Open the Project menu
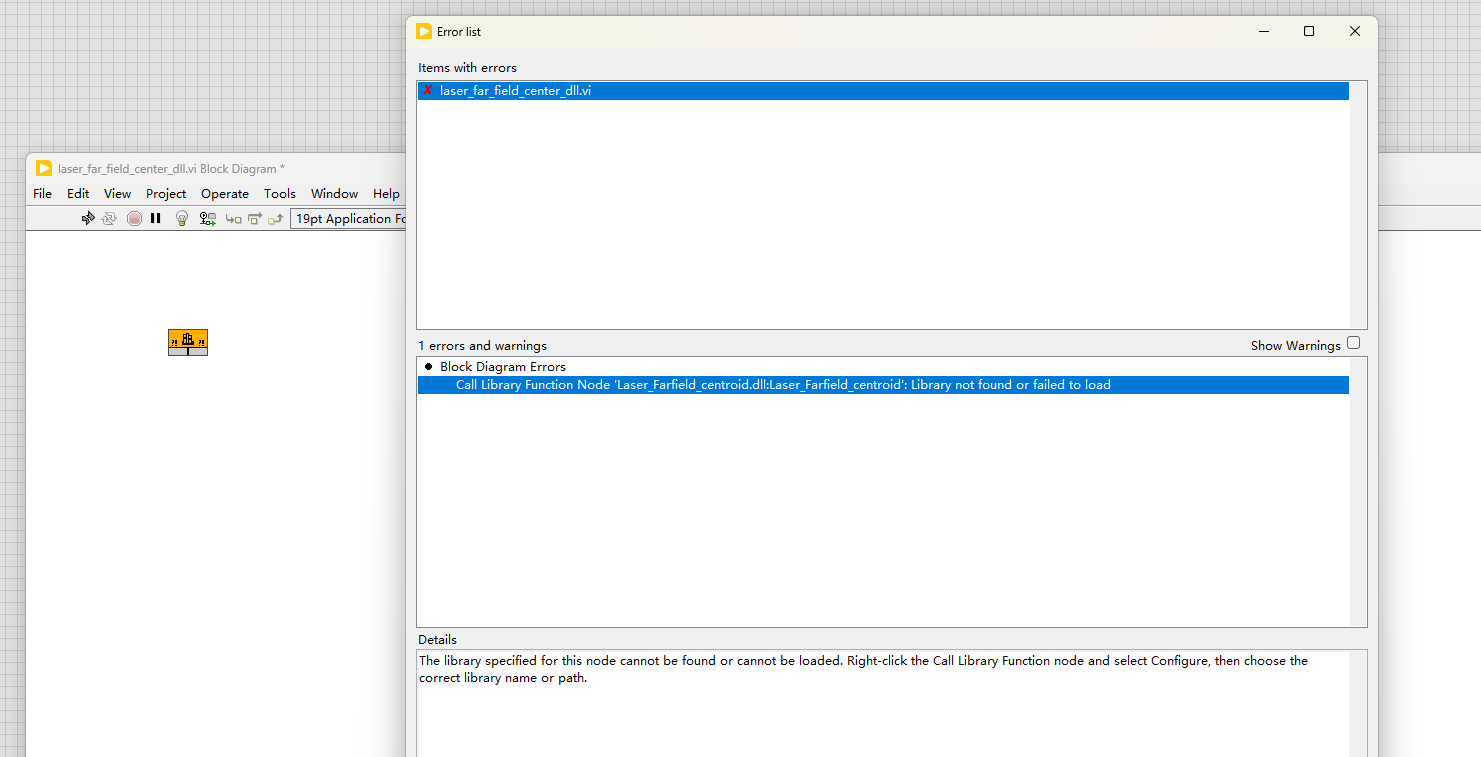This screenshot has width=1481, height=757. coord(166,193)
